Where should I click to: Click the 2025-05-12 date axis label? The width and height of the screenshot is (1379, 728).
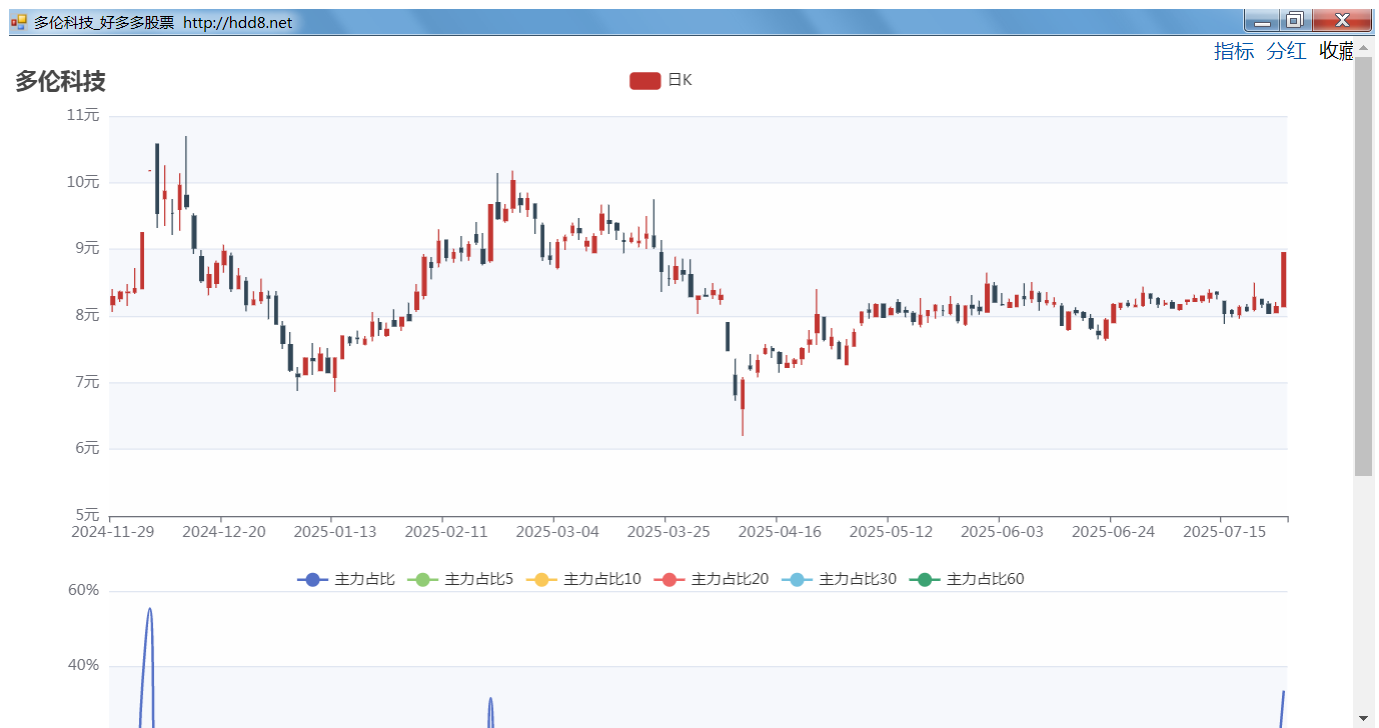(891, 532)
